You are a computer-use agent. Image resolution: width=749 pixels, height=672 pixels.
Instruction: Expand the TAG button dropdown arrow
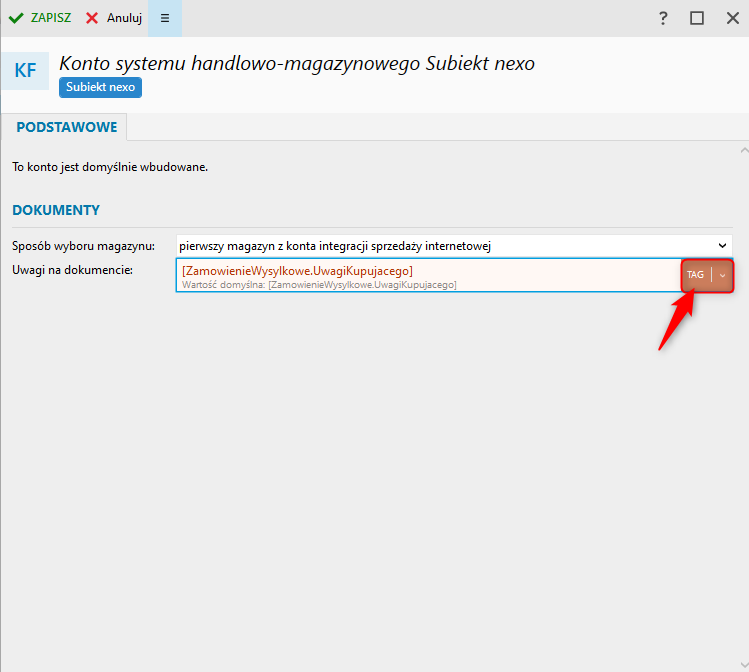(722, 275)
